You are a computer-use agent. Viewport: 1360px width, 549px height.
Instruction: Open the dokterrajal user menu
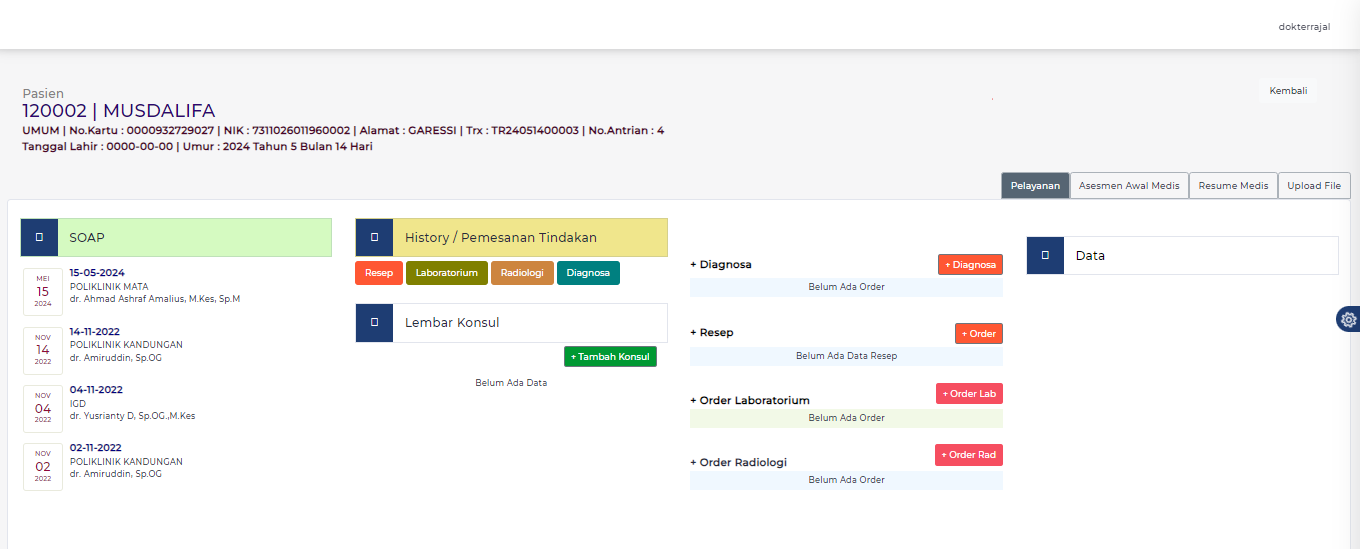click(1304, 27)
